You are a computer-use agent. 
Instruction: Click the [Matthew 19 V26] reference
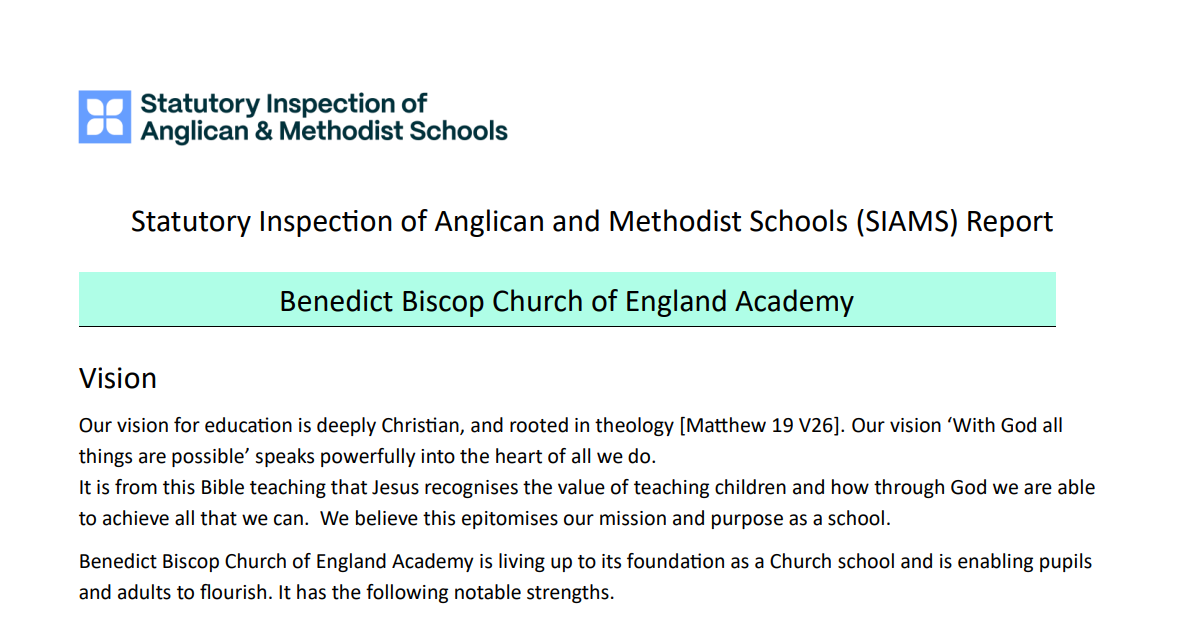click(x=762, y=426)
